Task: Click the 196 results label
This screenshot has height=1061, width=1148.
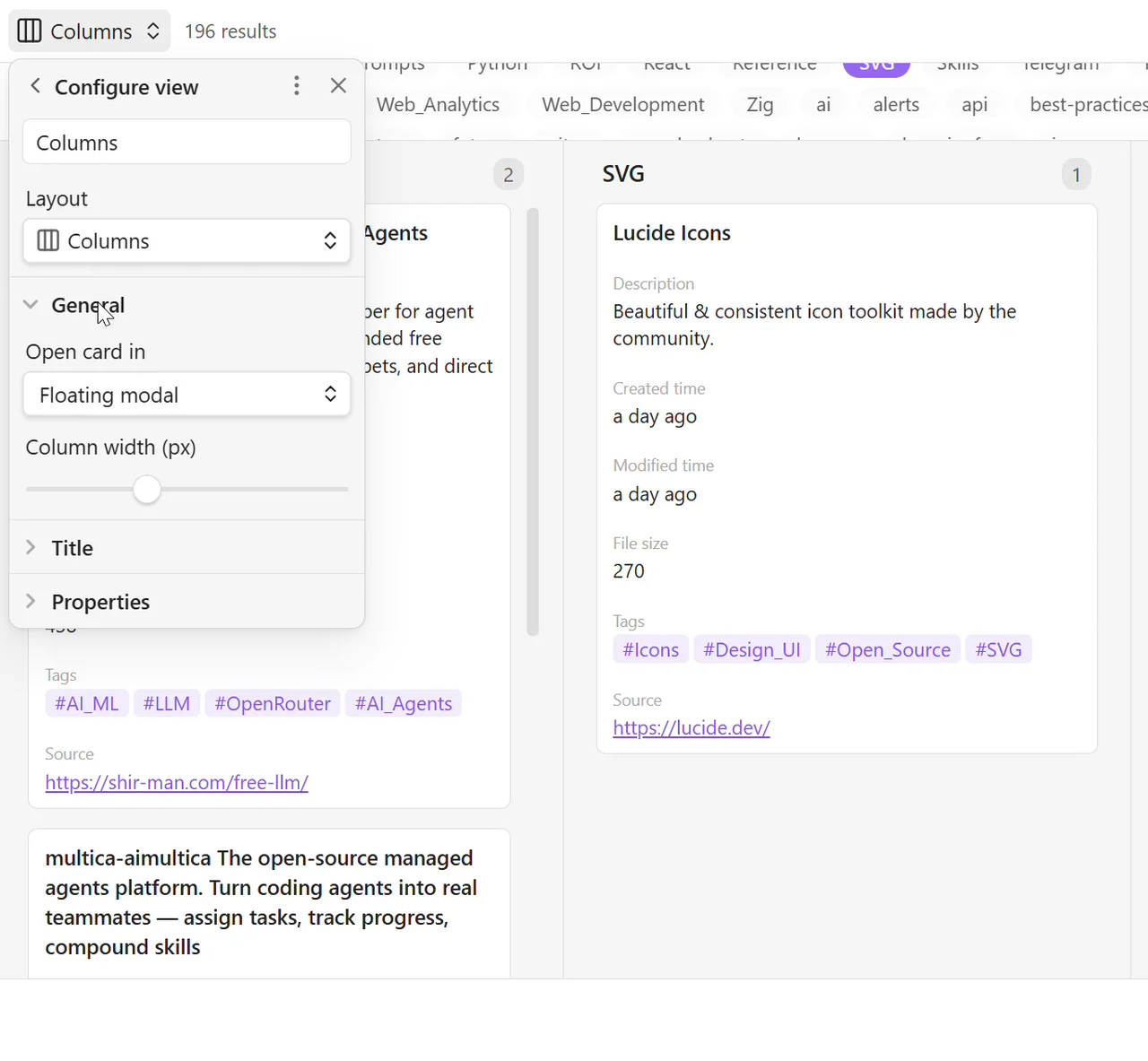Action: pyautogui.click(x=230, y=31)
